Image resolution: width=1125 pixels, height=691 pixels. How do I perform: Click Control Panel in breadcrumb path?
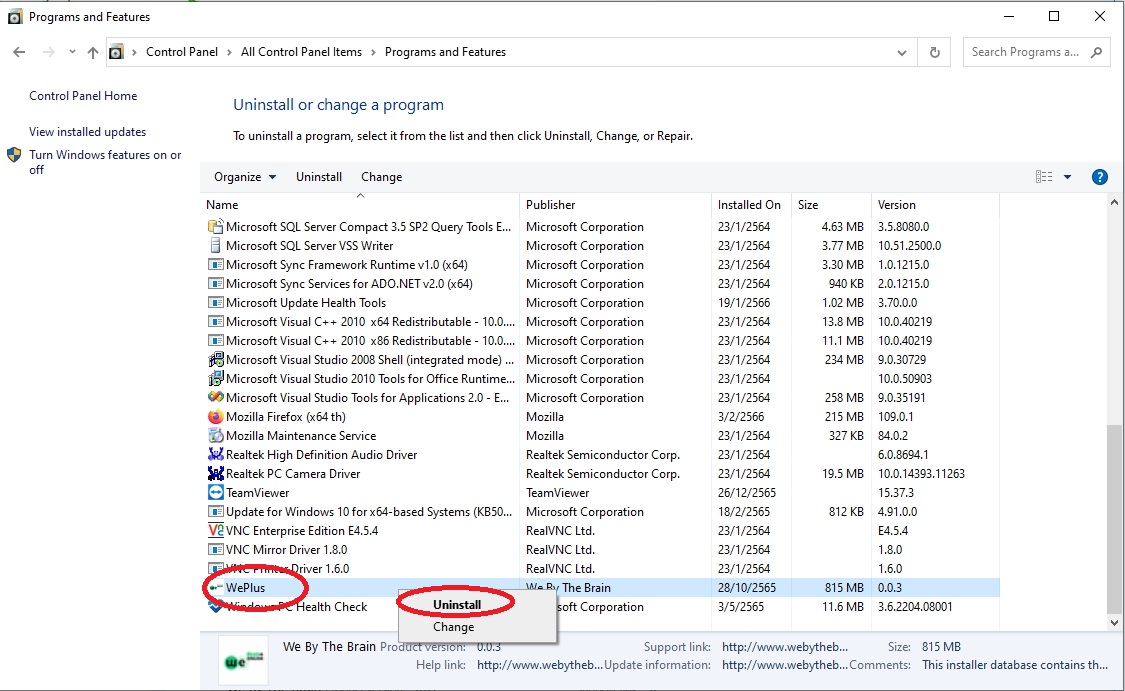point(182,52)
